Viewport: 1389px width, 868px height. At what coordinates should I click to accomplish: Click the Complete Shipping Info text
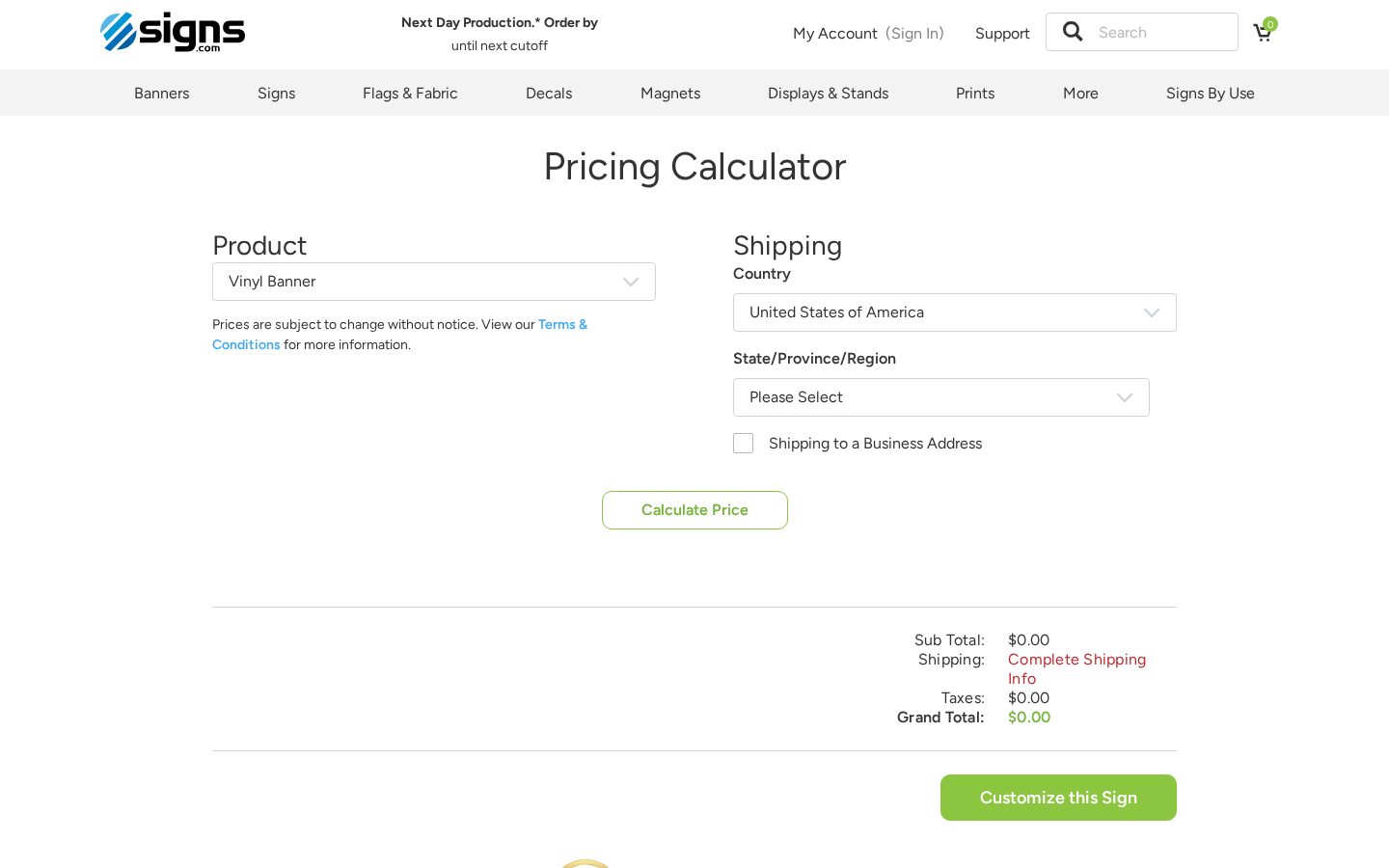click(1076, 669)
